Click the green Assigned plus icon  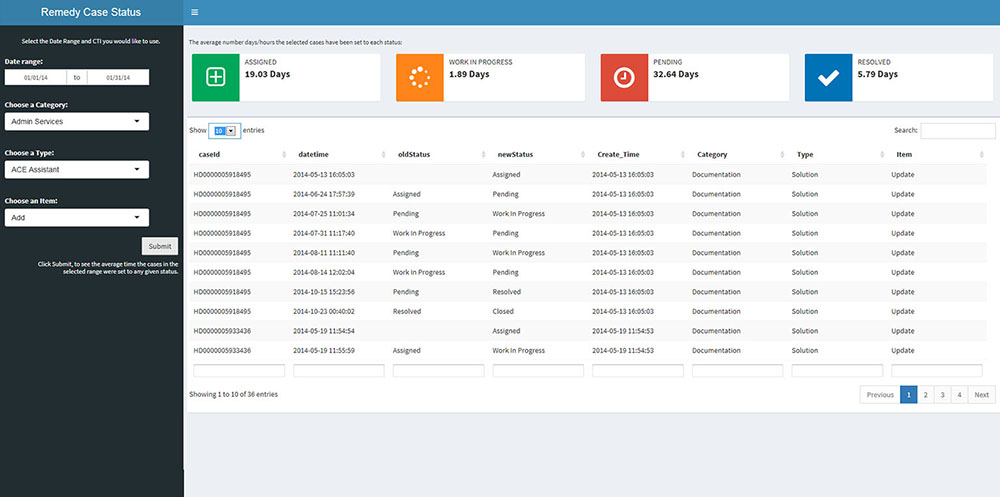(x=216, y=77)
